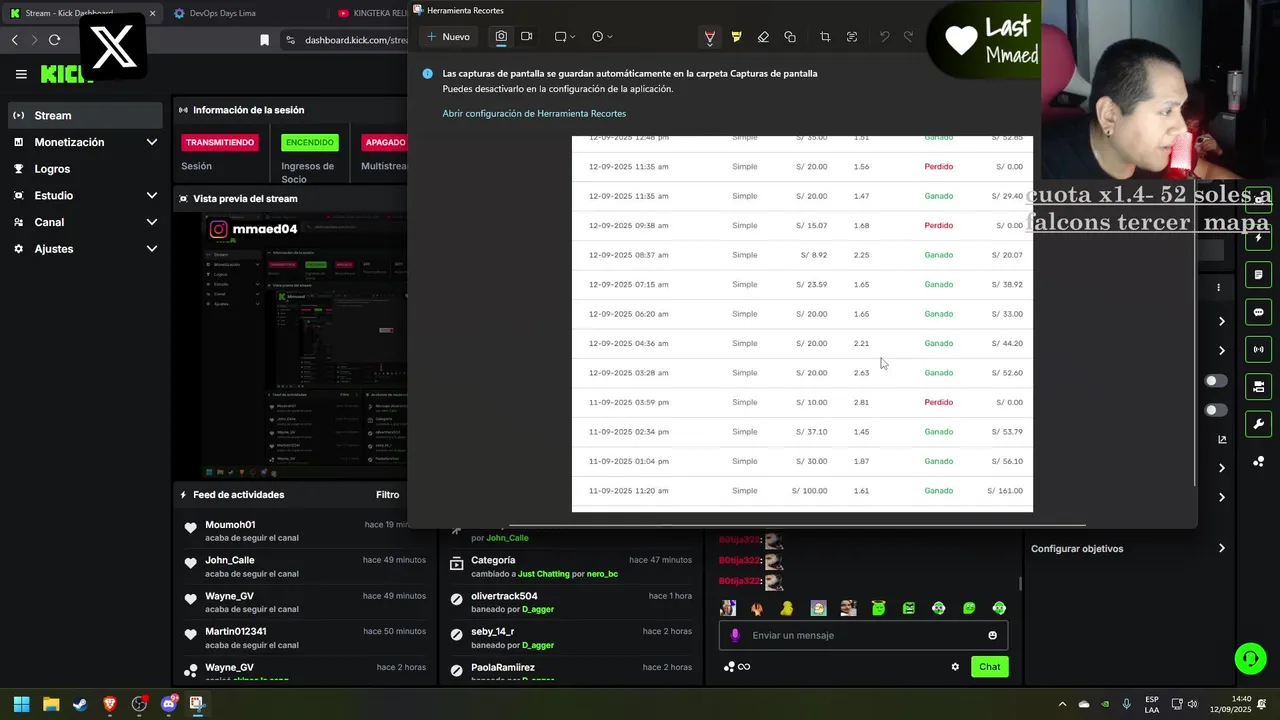Open the Windows Start menu
The height and width of the screenshot is (720, 1280).
[x=21, y=704]
